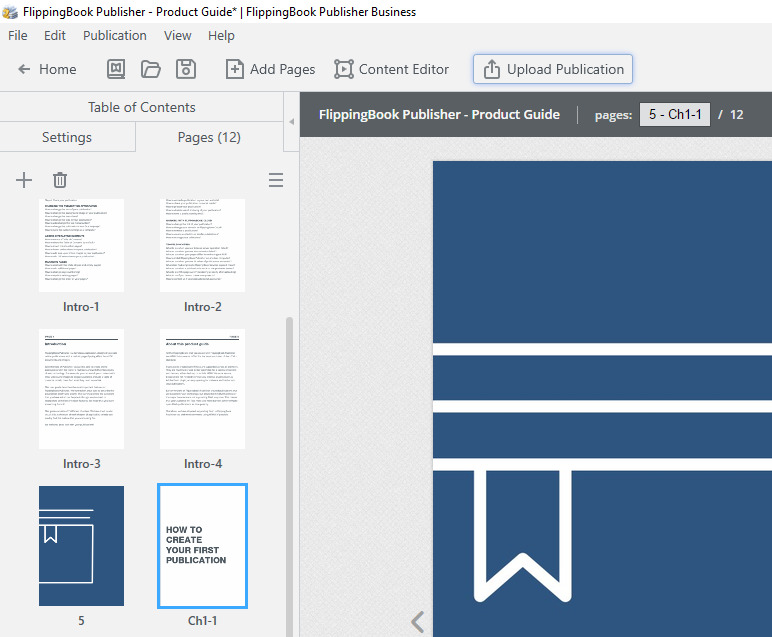Click the Intro-1 label text

[x=81, y=307]
